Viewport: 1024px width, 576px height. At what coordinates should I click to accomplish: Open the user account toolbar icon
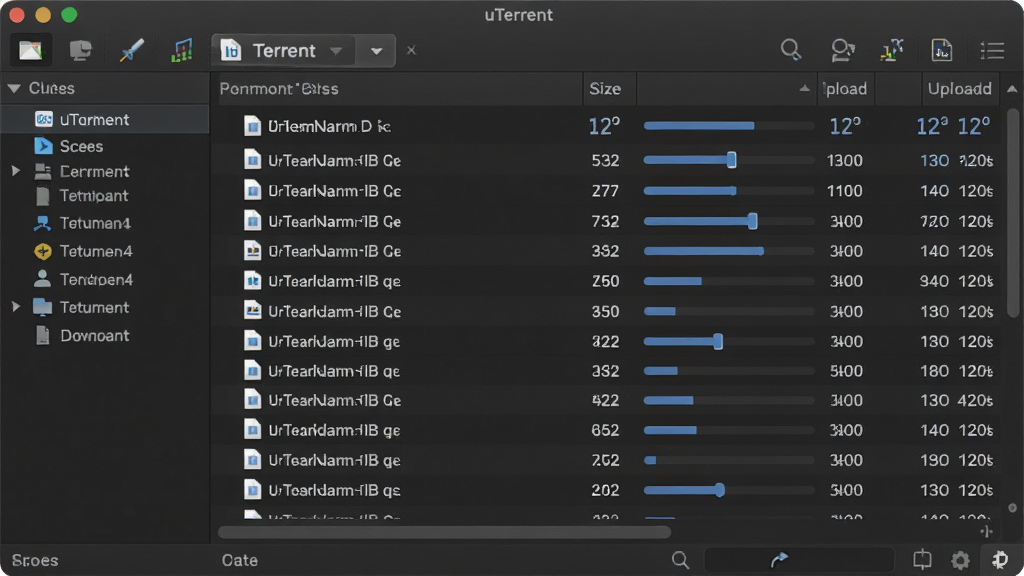842,50
